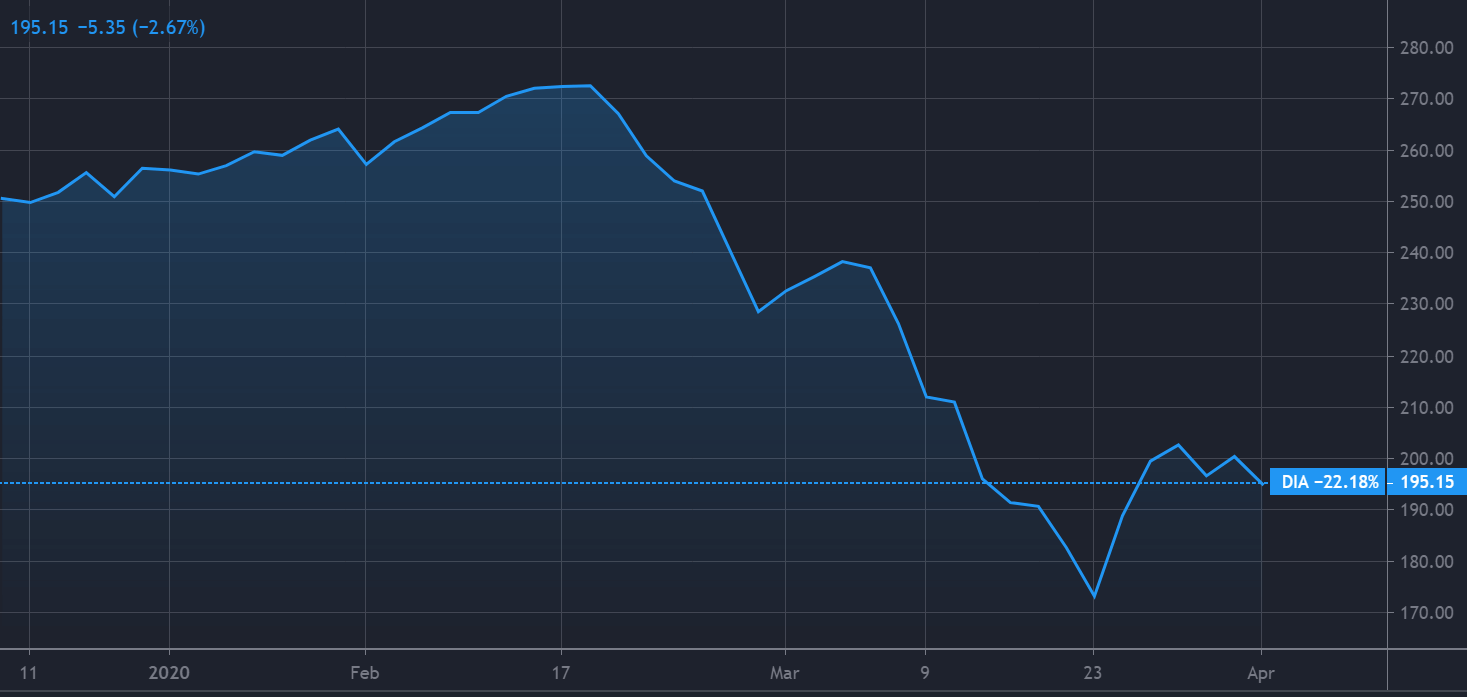This screenshot has height=697, width=1467.
Task: Click the 220.00 price axis label
Action: pos(1427,356)
